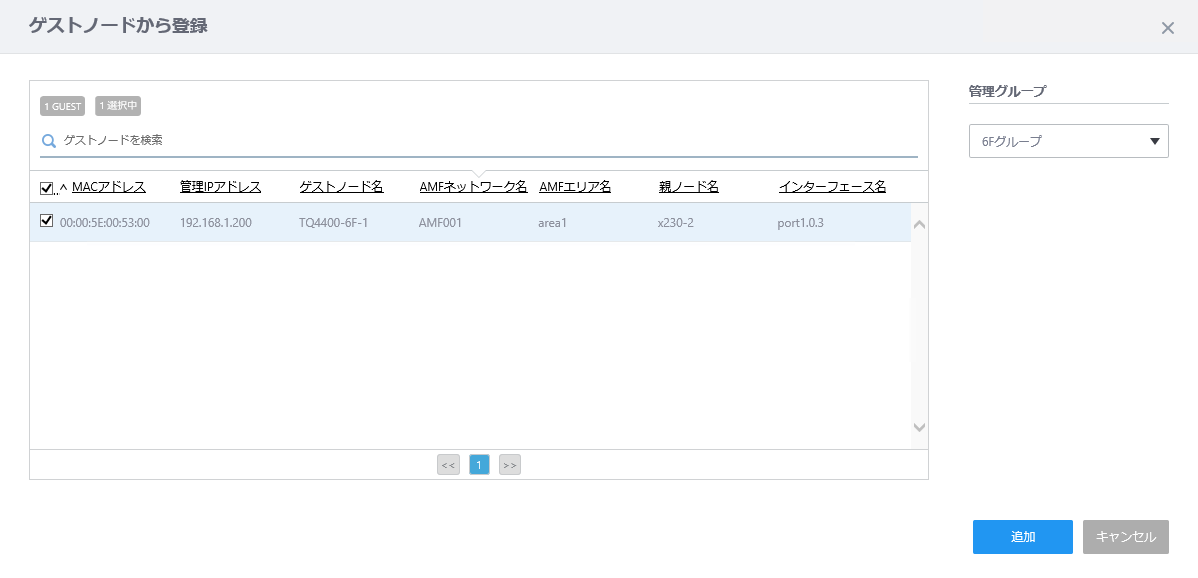
Task: Click the scroll up arrow in table
Action: 919,224
